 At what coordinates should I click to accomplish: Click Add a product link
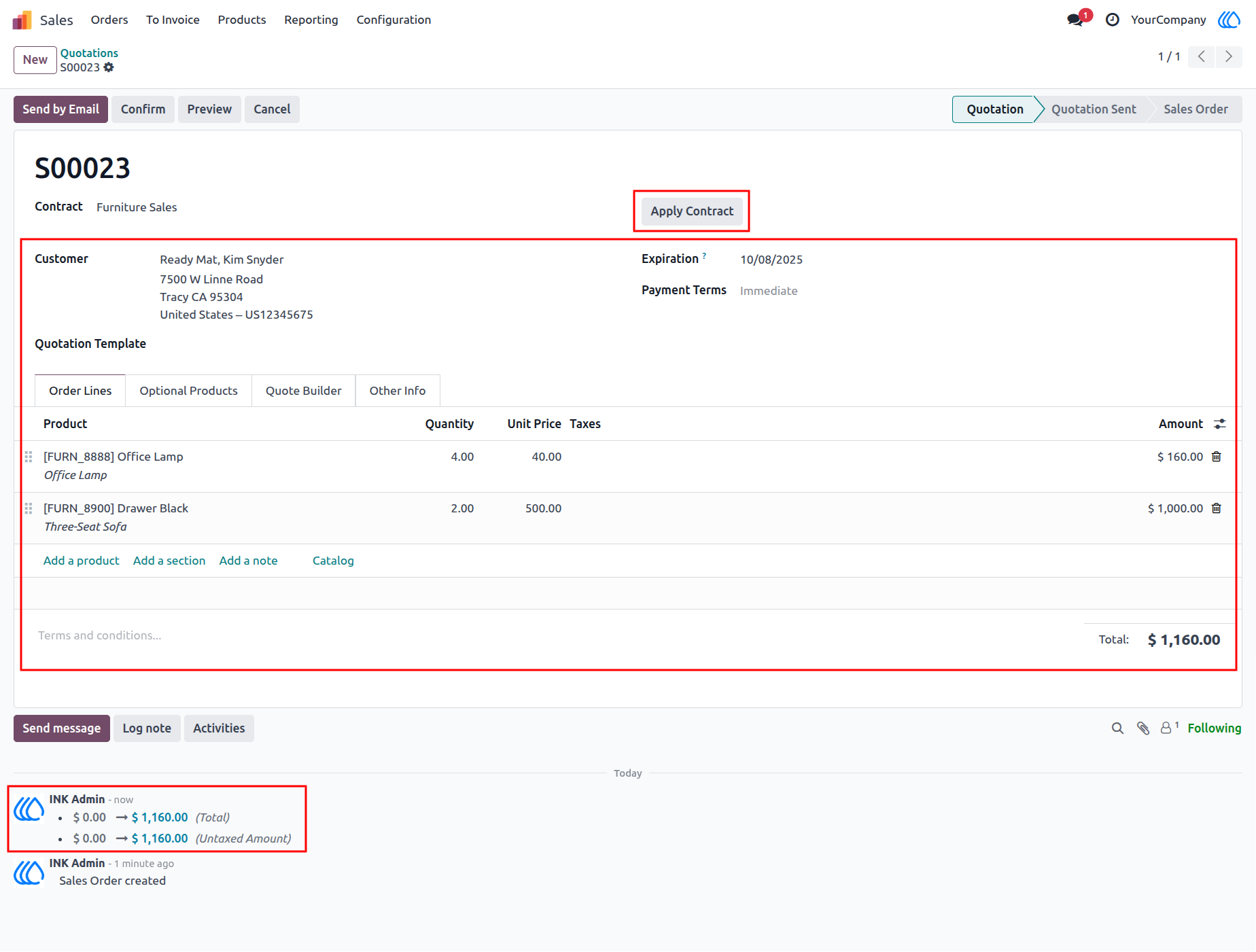pos(82,561)
